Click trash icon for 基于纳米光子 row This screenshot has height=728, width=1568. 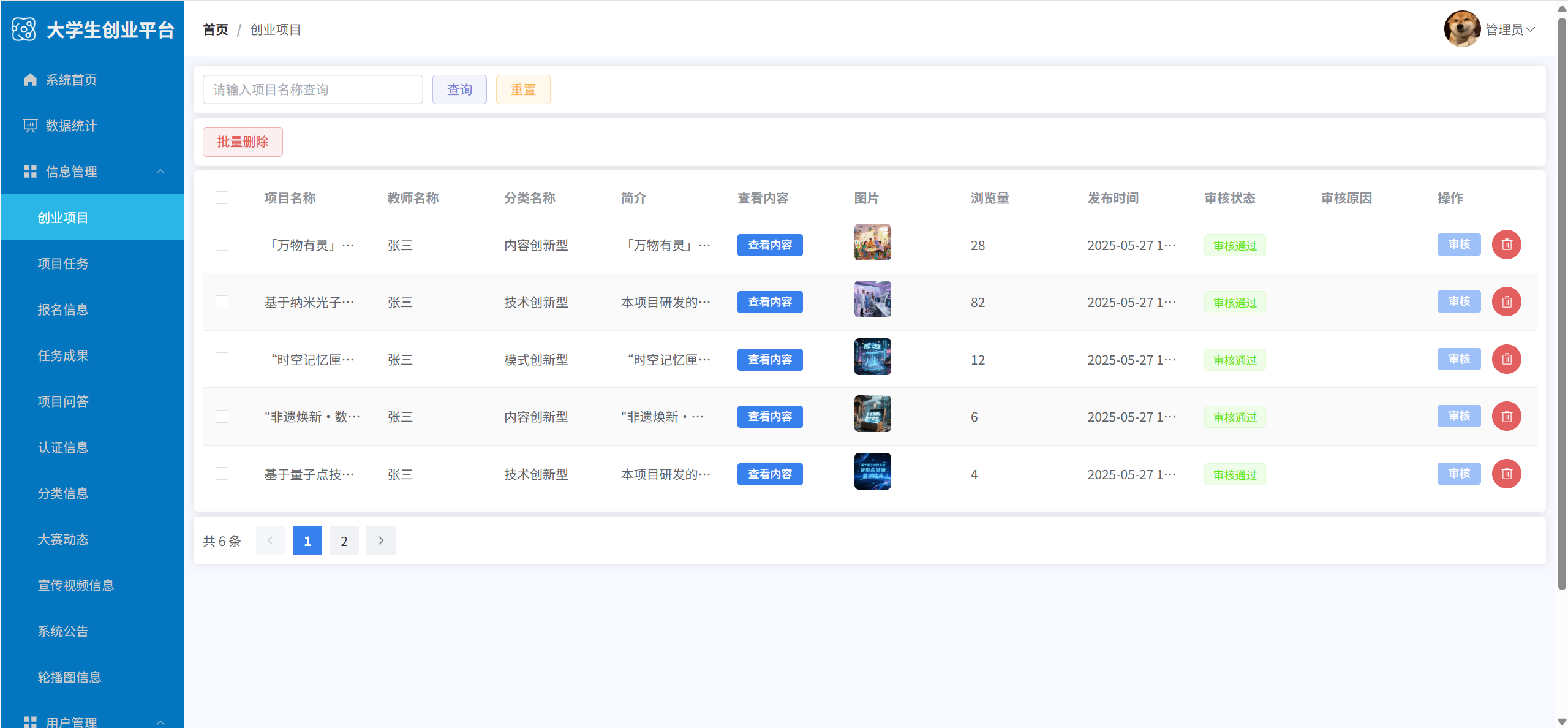[1506, 301]
